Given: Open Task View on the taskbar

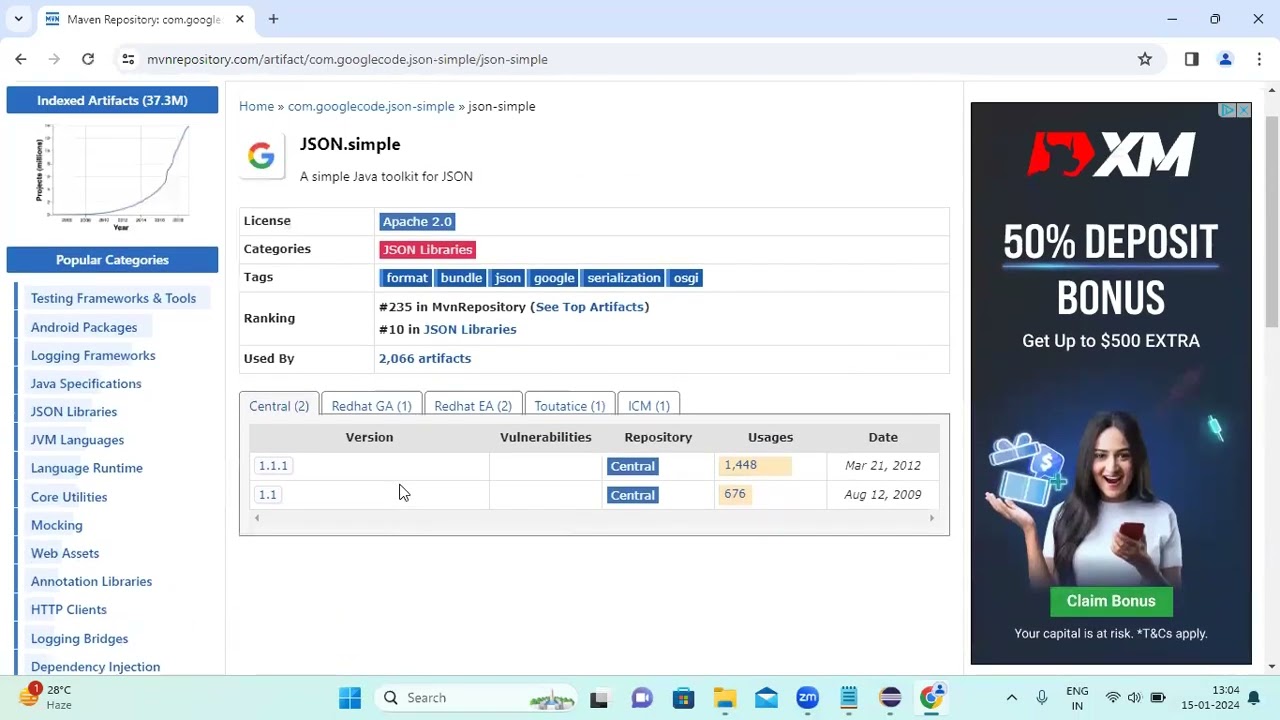Looking at the screenshot, I should (599, 698).
